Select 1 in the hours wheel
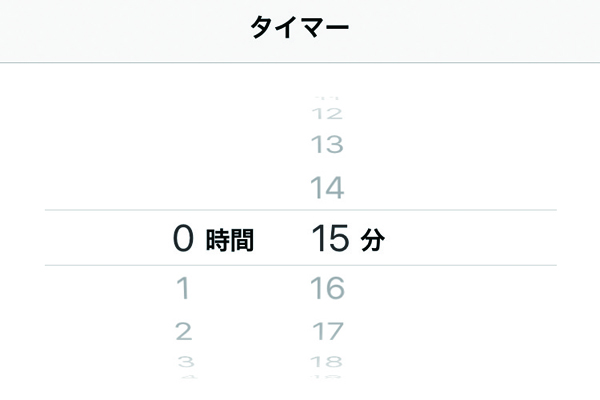 click(x=183, y=289)
